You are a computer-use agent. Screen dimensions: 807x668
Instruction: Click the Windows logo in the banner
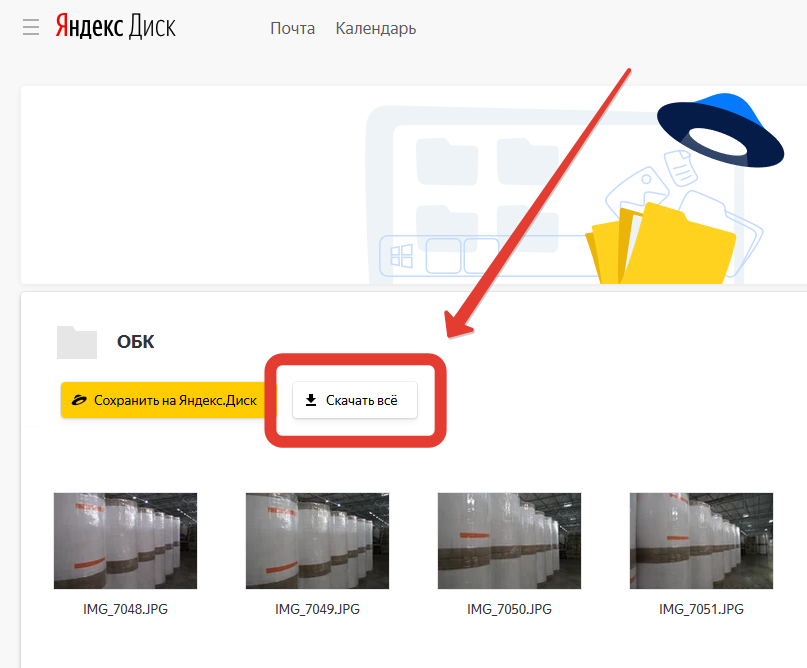[402, 257]
